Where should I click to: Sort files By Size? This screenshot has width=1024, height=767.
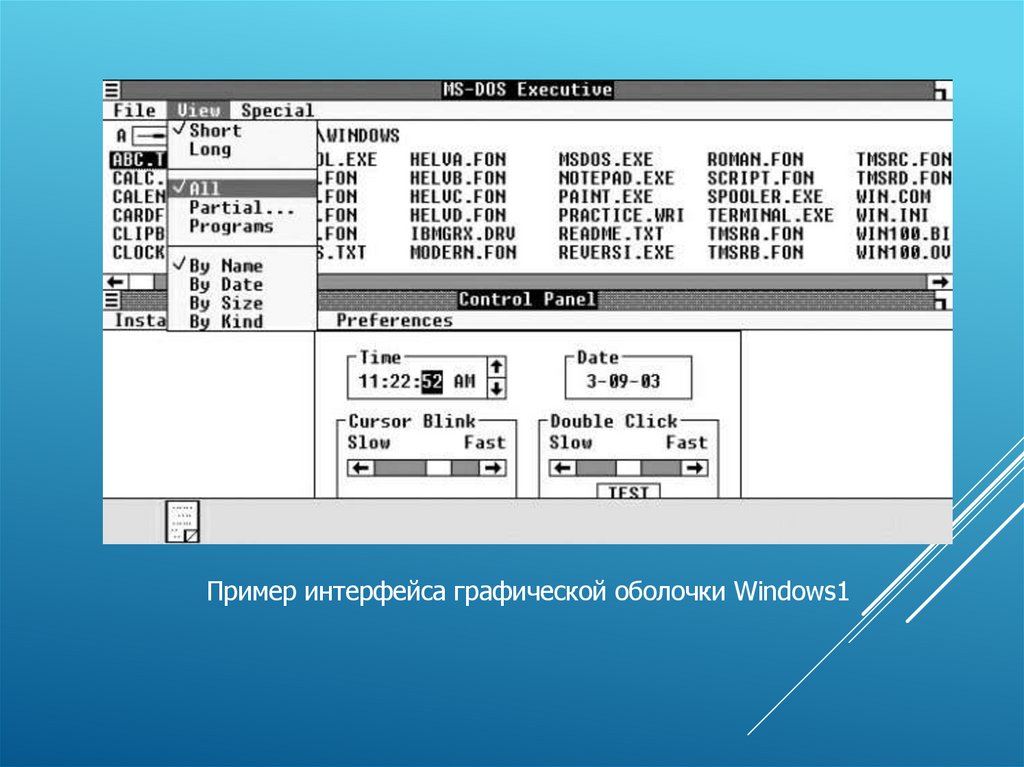point(242,302)
